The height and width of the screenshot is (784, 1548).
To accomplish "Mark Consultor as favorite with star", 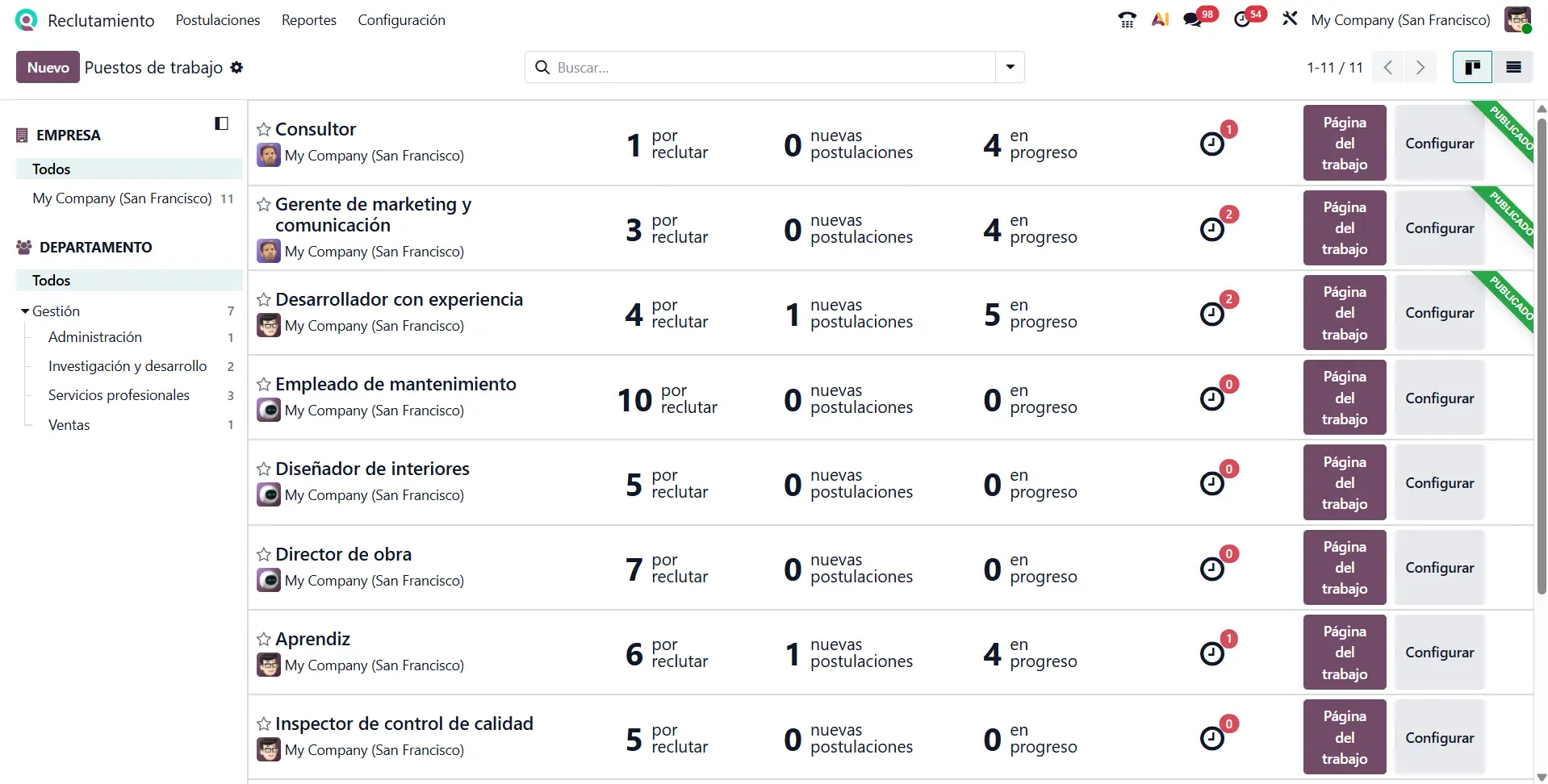I will coord(264,130).
